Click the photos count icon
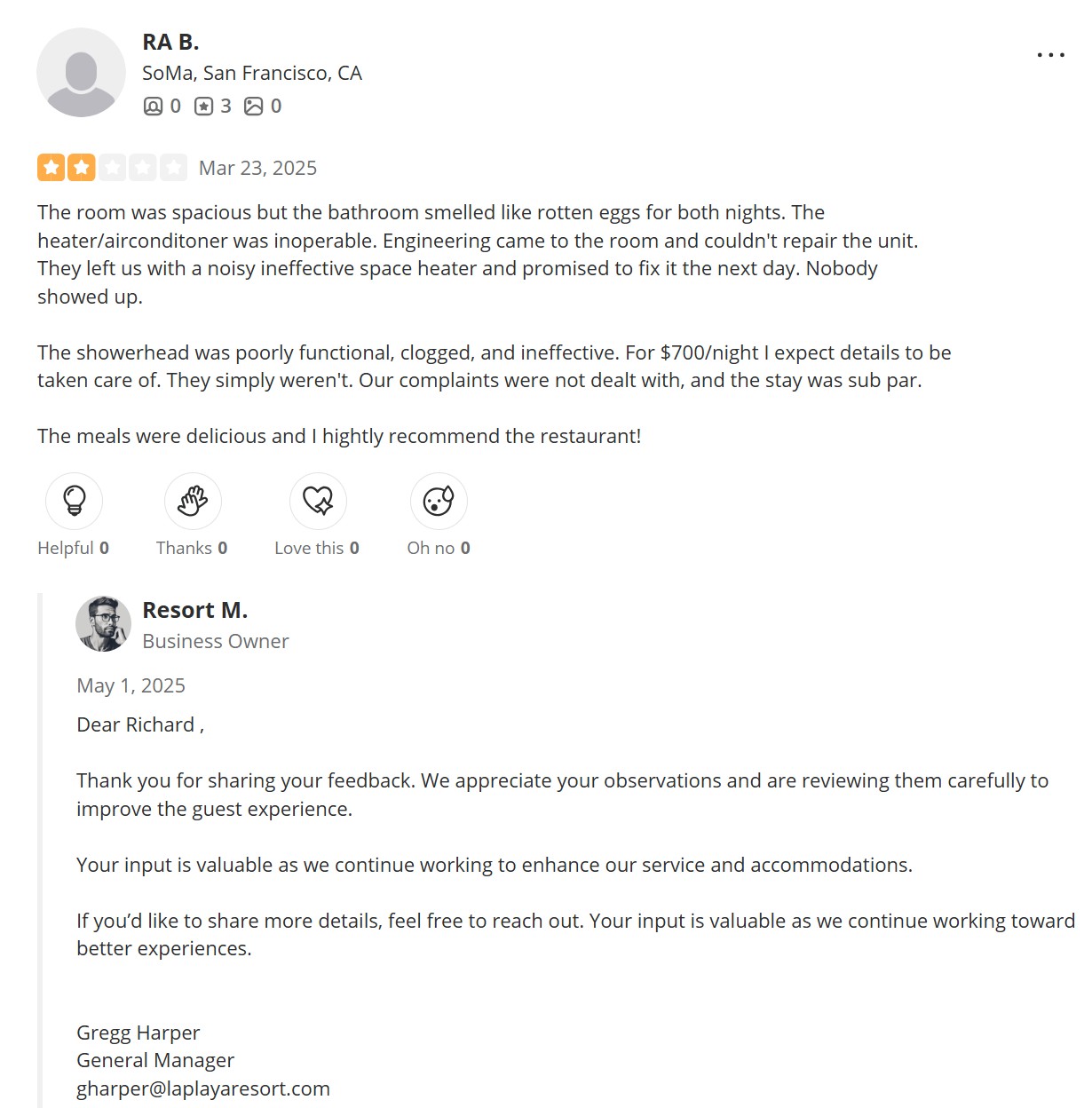 [254, 107]
